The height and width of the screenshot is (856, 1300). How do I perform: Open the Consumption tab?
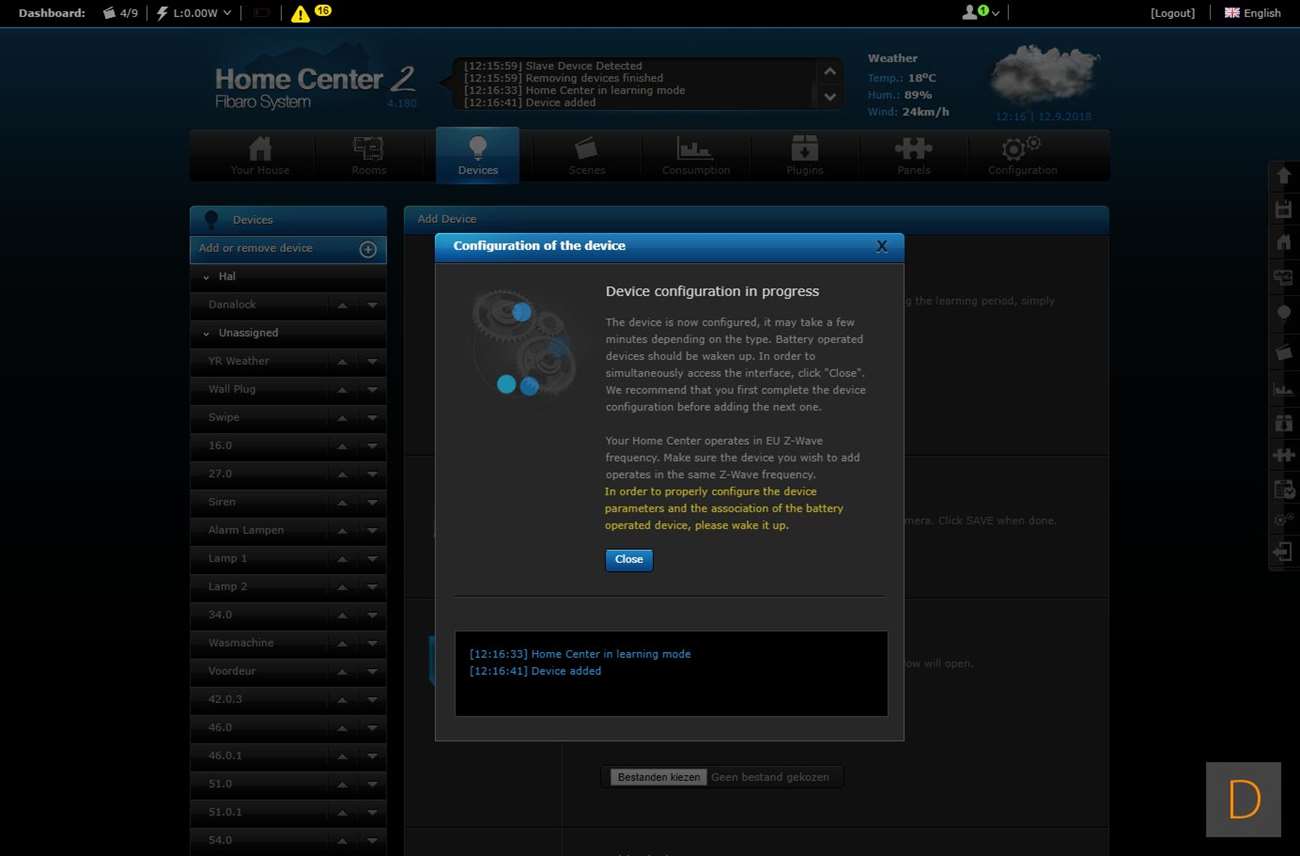pyautogui.click(x=696, y=156)
